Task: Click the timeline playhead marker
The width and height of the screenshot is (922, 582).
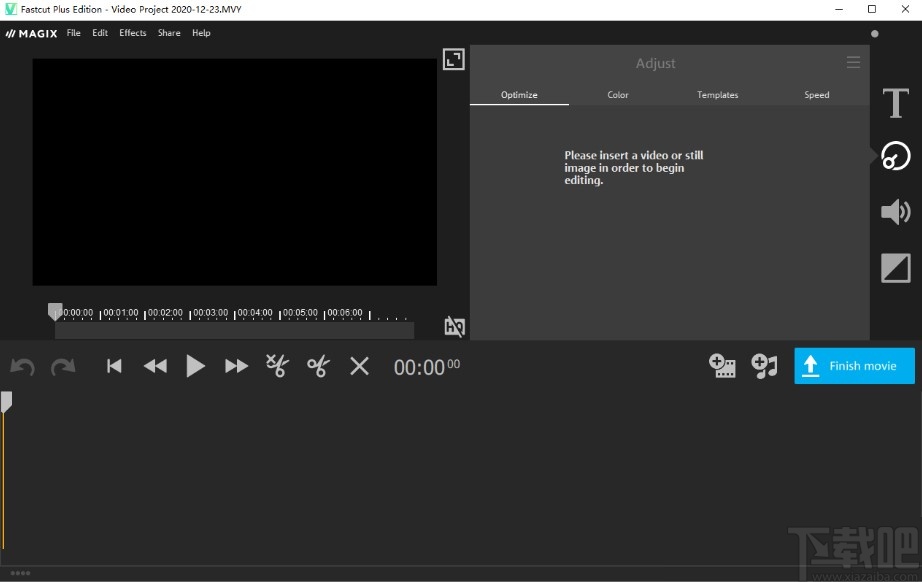Action: [x=55, y=312]
